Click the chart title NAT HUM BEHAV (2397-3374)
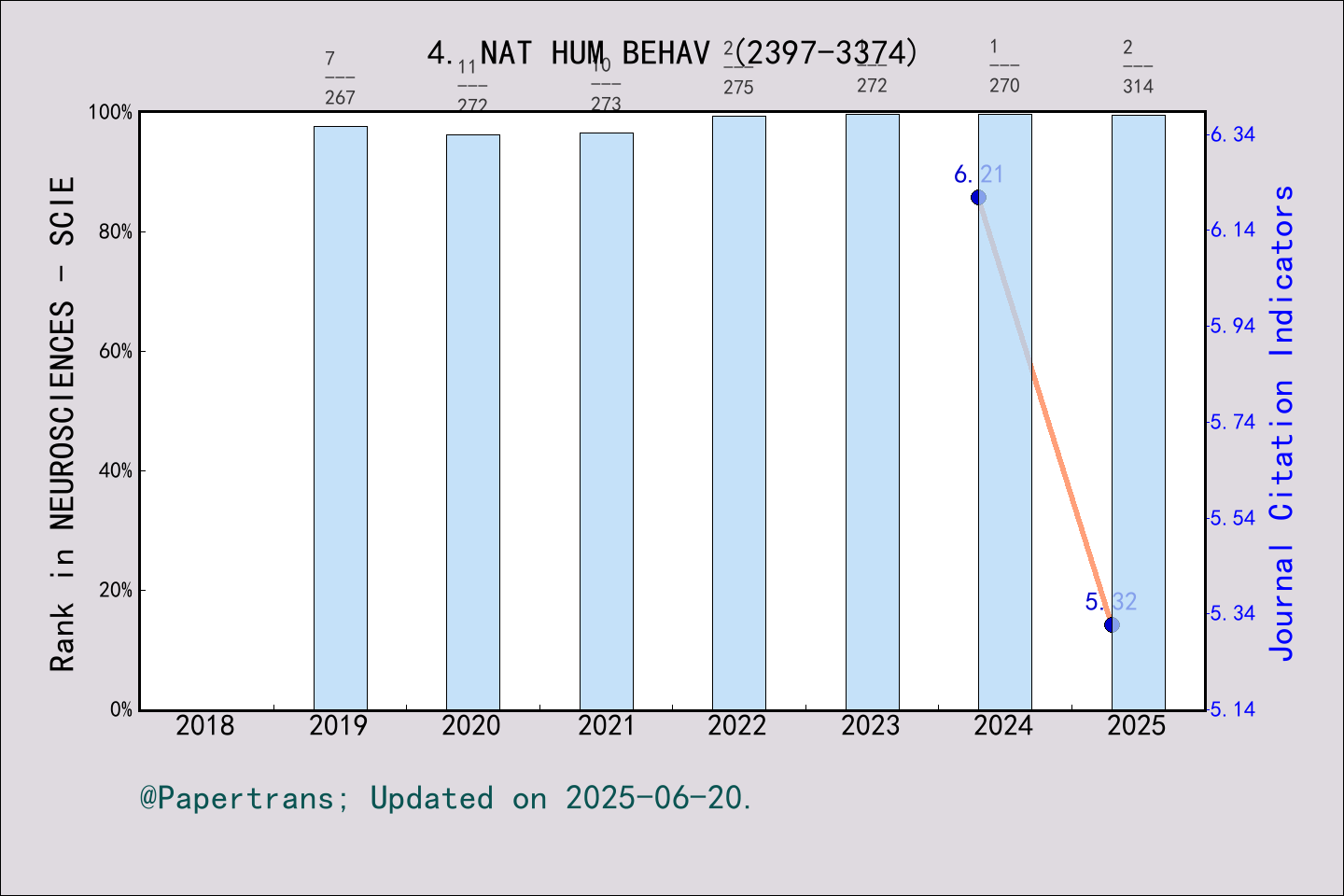 tap(672, 53)
